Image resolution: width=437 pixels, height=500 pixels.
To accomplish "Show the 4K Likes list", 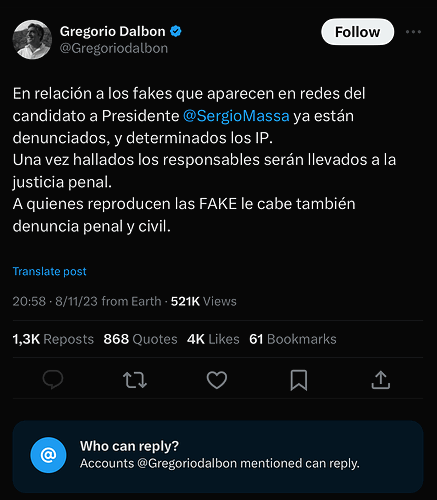I will (x=213, y=339).
